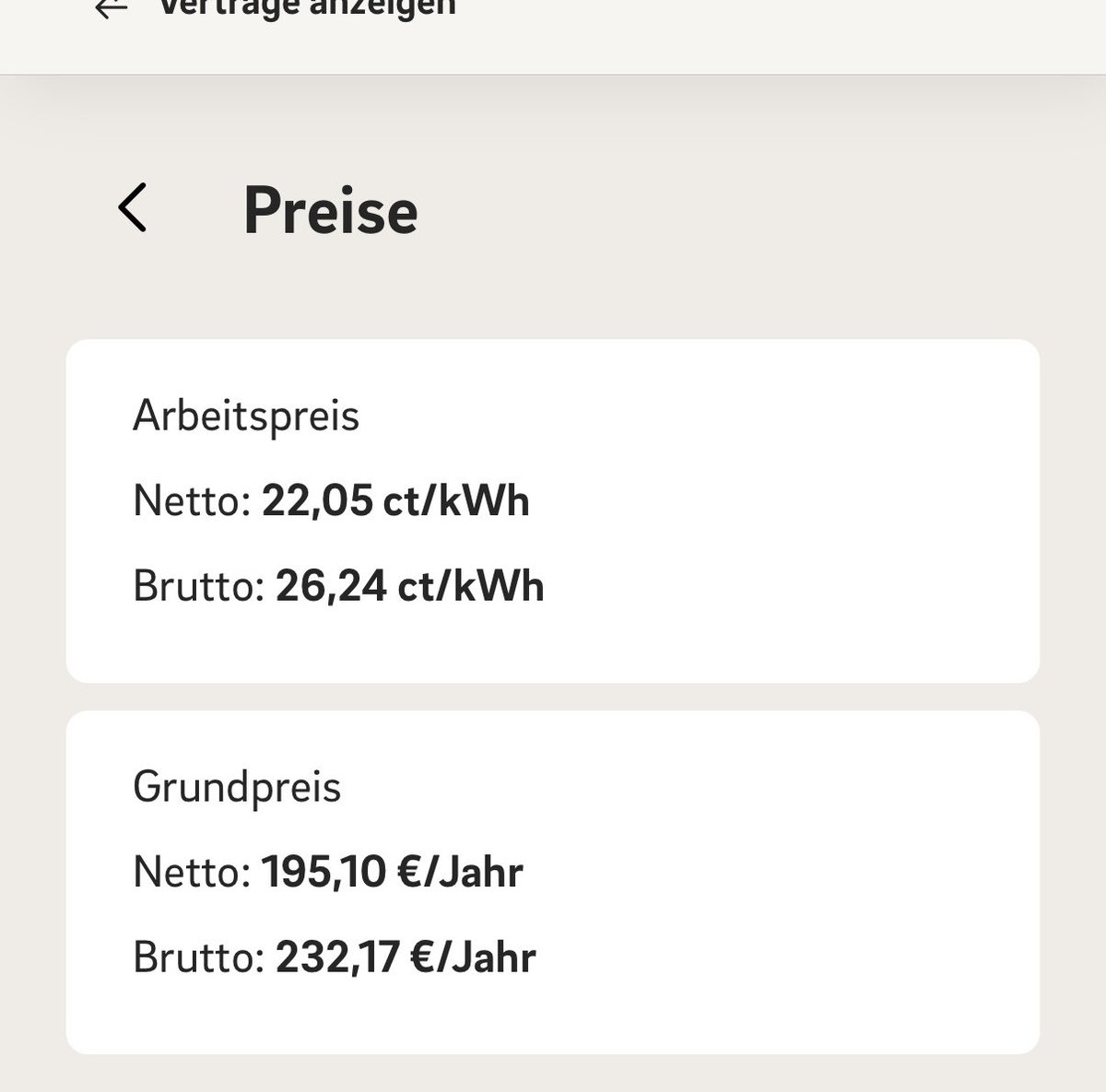Image resolution: width=1106 pixels, height=1092 pixels.
Task: Select the Netto 22,05 ct/kWh value
Action: (x=396, y=502)
